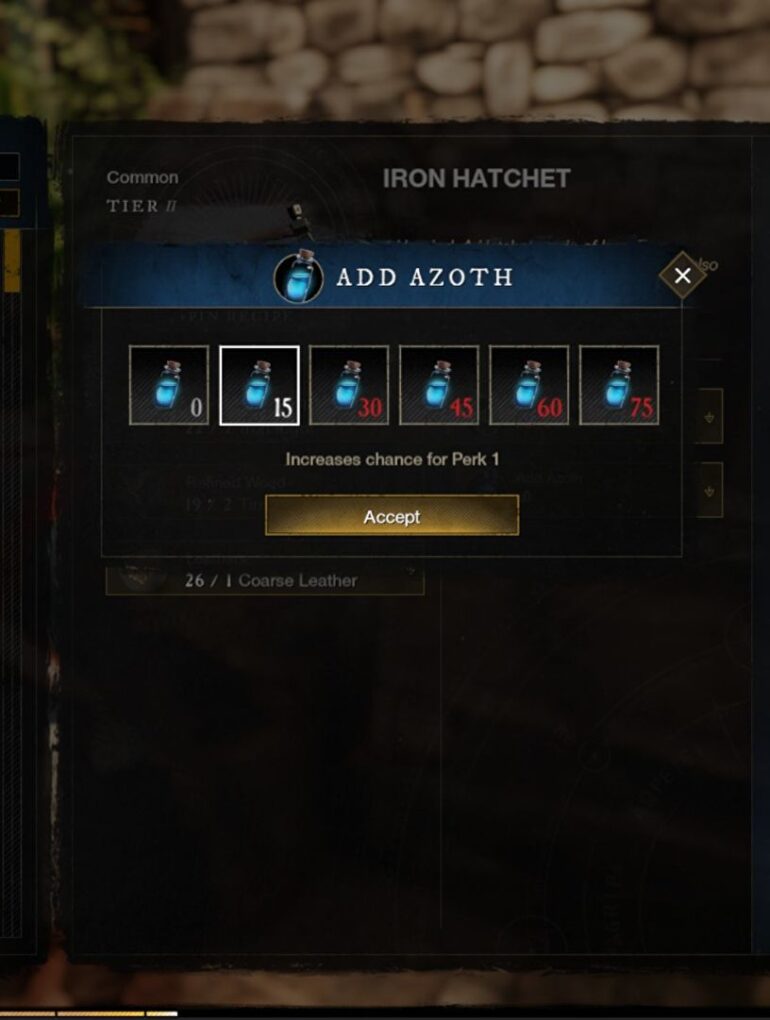Expand the upper ingredient dropdown arrow on right

click(710, 416)
